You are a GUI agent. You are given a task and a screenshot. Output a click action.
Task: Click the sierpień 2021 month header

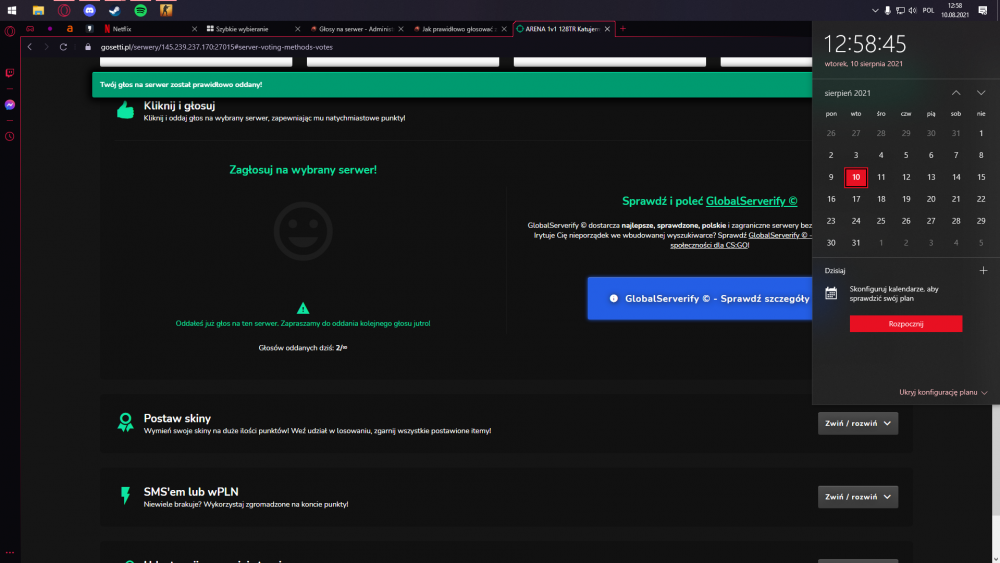(847, 93)
